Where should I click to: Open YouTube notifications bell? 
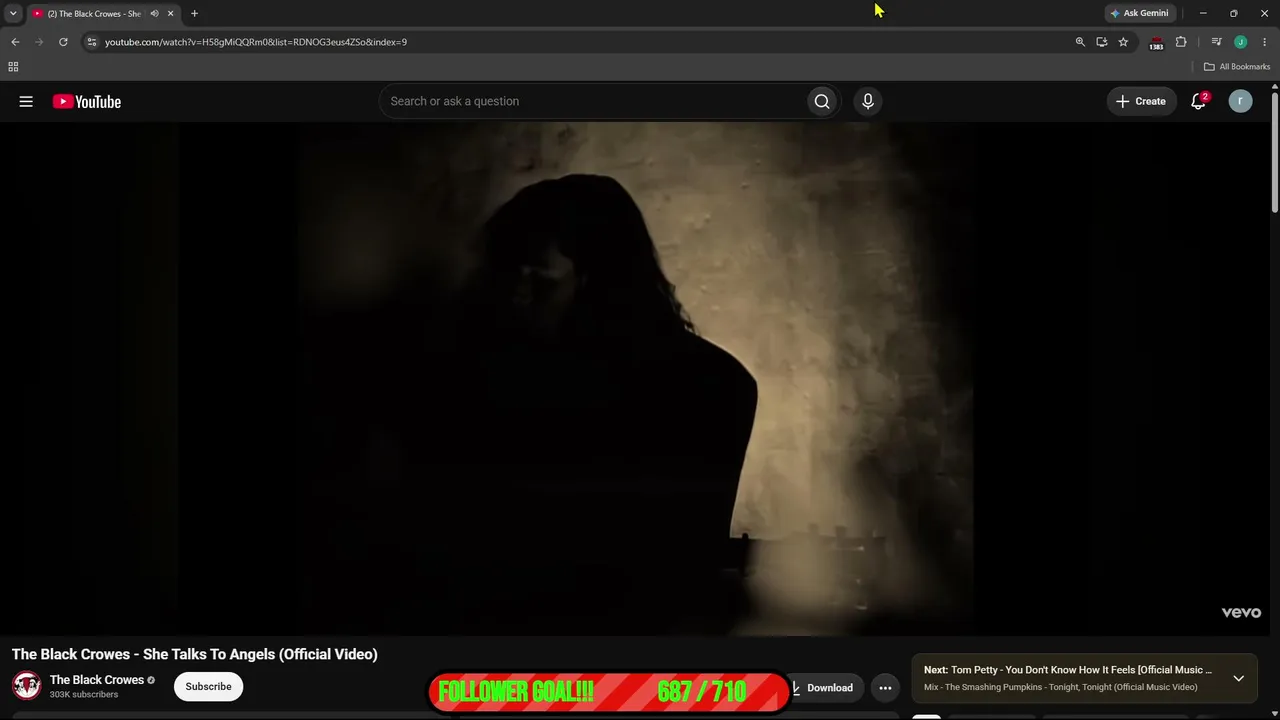pyautogui.click(x=1198, y=101)
